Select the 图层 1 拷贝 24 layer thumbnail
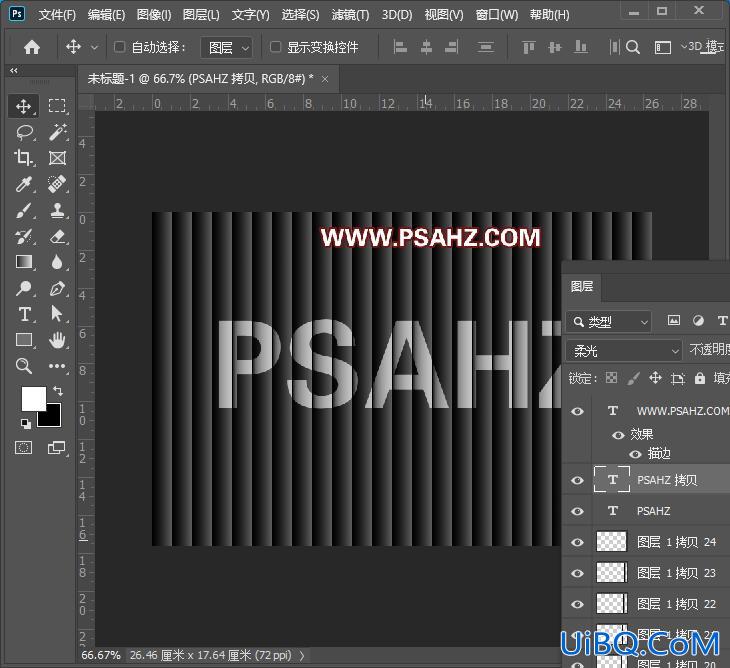The image size is (730, 668). pyautogui.click(x=612, y=542)
